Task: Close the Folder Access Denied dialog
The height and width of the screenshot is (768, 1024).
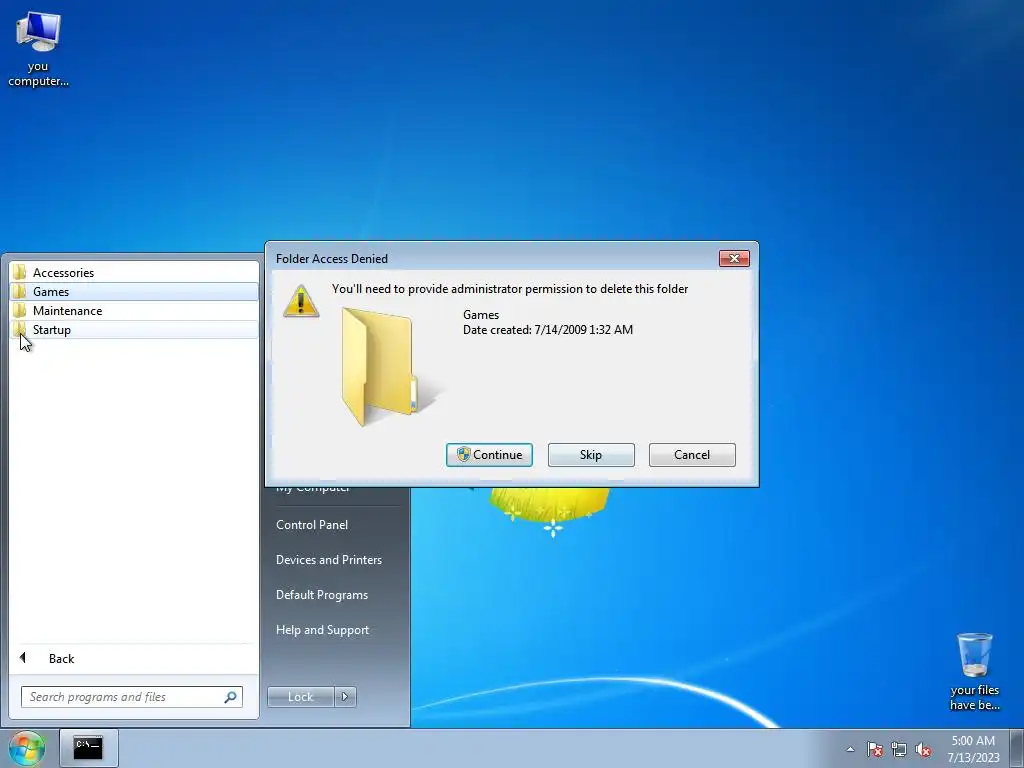Action: pos(734,259)
